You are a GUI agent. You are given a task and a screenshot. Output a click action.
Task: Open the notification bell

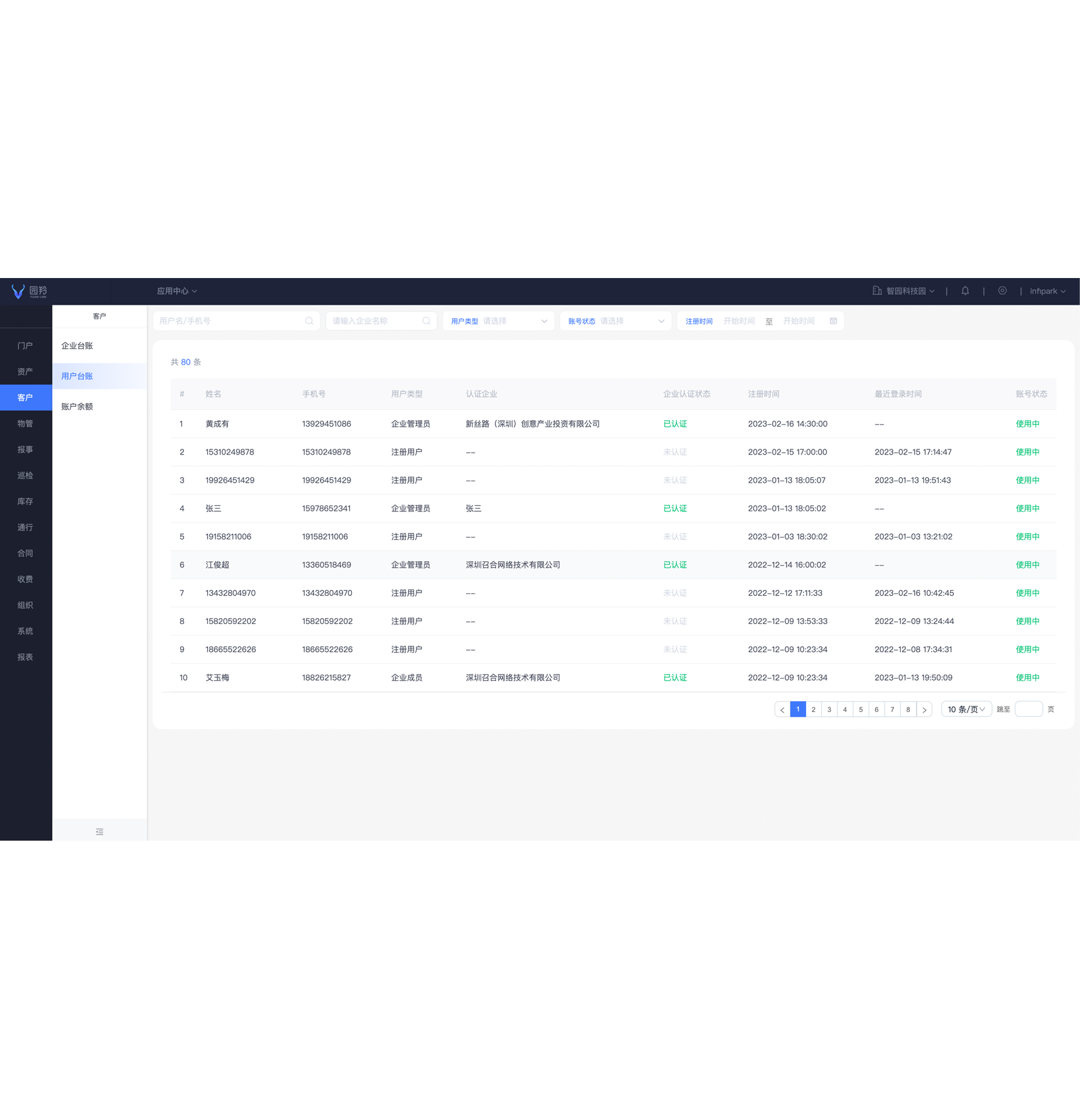tap(965, 291)
